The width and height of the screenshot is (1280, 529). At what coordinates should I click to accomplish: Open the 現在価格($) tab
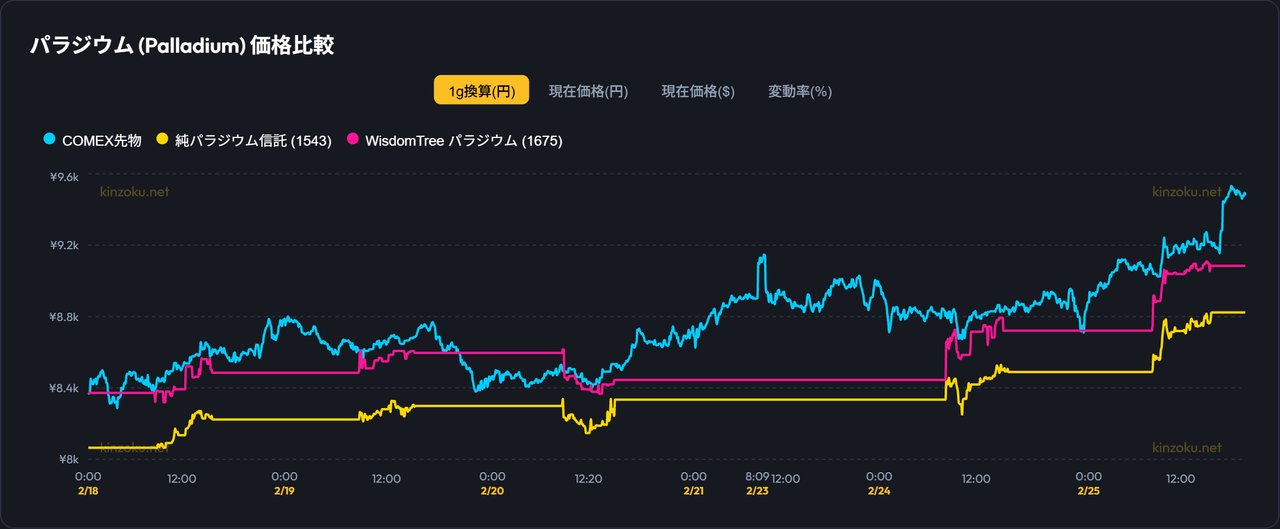point(698,91)
